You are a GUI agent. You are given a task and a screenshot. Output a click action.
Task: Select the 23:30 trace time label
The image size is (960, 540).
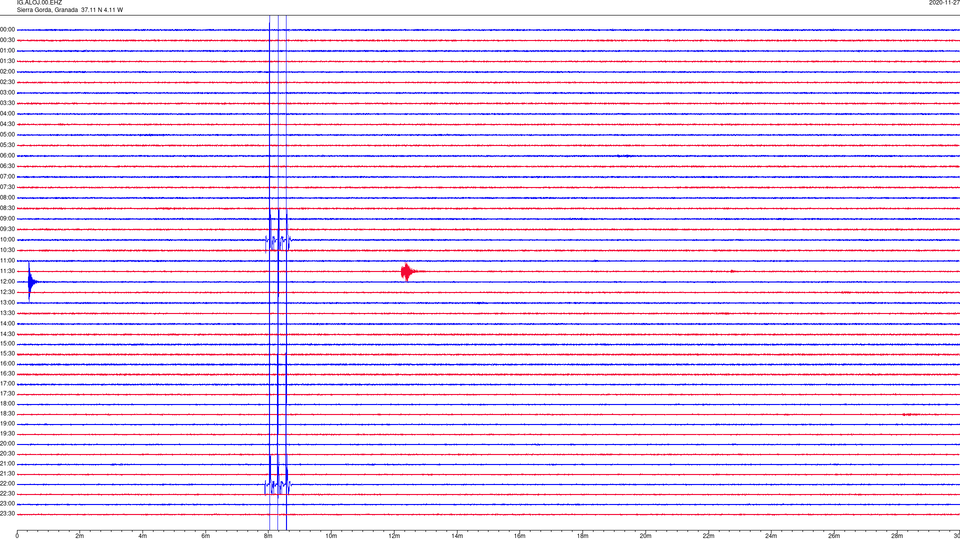7,514
